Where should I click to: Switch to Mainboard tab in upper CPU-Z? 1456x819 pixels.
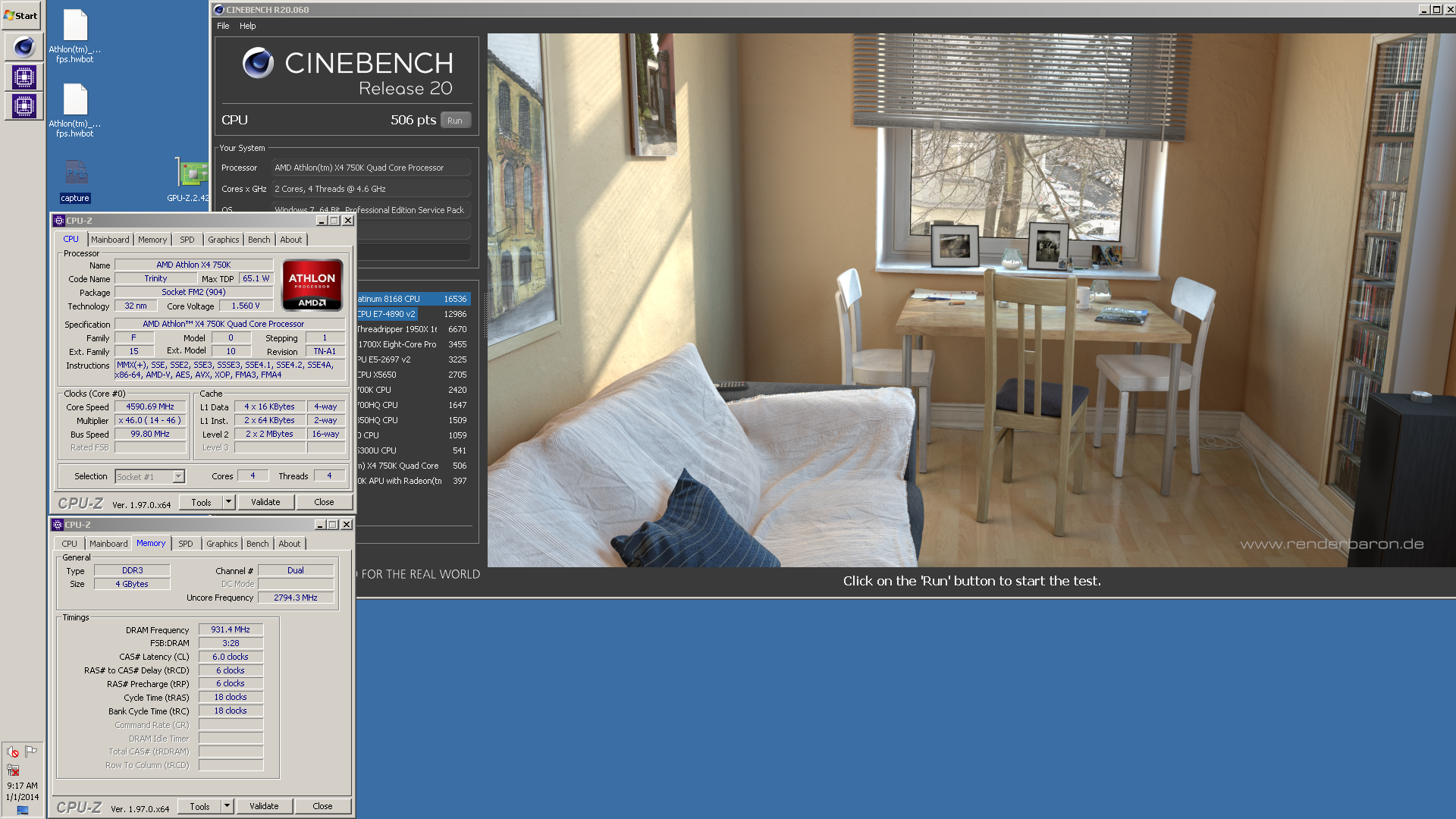pyautogui.click(x=110, y=240)
